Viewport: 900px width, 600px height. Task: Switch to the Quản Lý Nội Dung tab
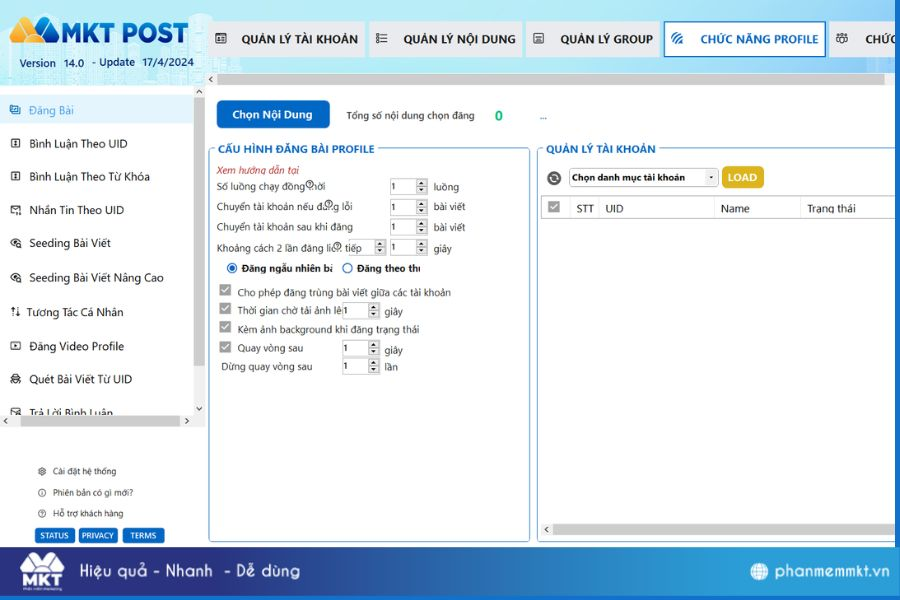(x=446, y=40)
